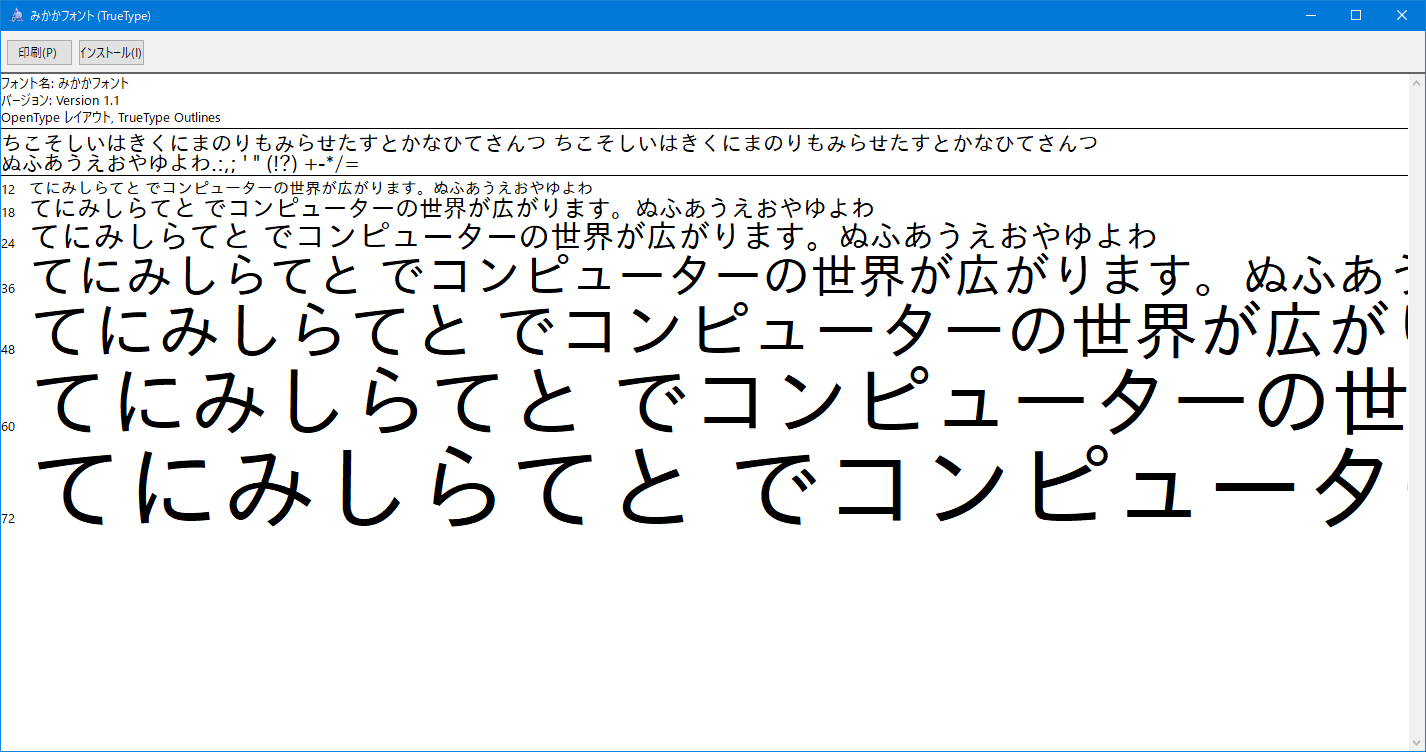
Task: Click the フォント名 font name line
Action: pos(65,84)
